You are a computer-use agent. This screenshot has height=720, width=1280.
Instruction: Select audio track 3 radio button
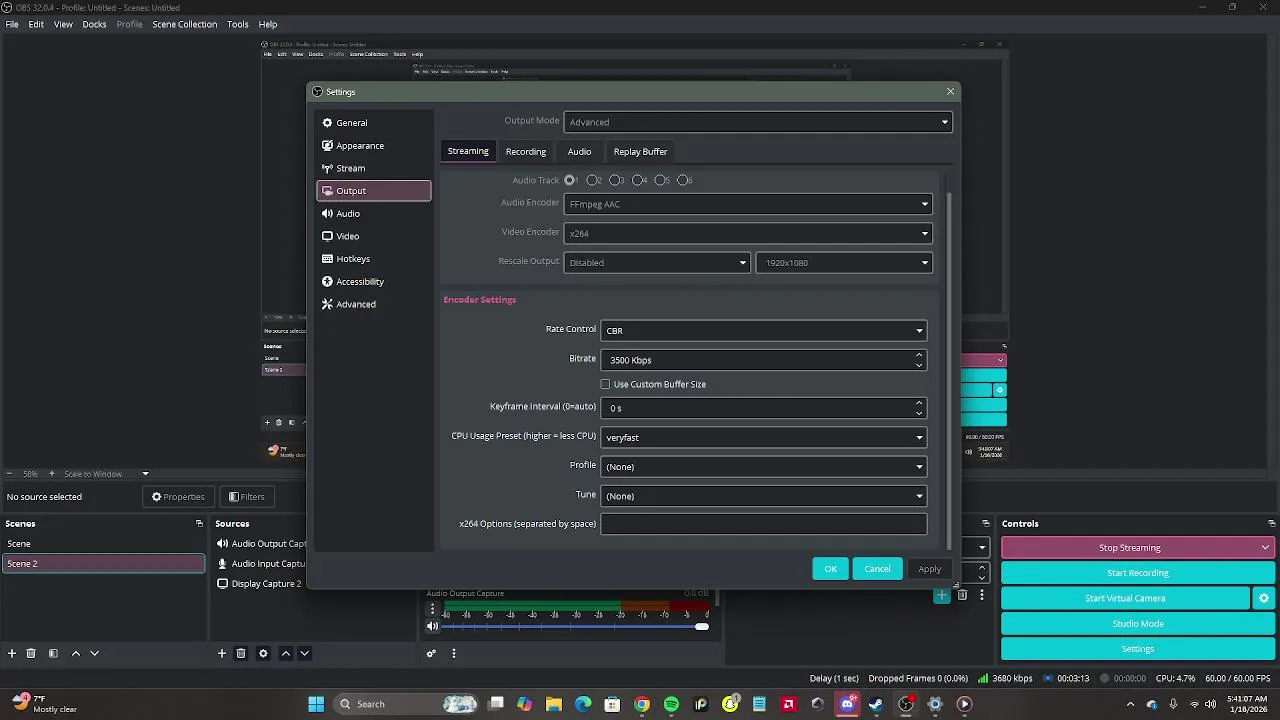click(x=615, y=180)
